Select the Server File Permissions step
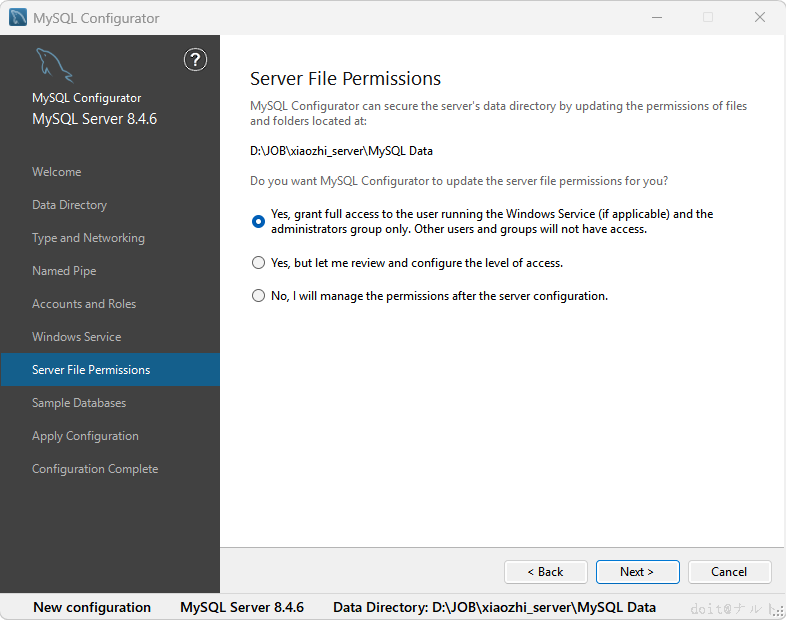This screenshot has height=620, width=786. tap(91, 370)
